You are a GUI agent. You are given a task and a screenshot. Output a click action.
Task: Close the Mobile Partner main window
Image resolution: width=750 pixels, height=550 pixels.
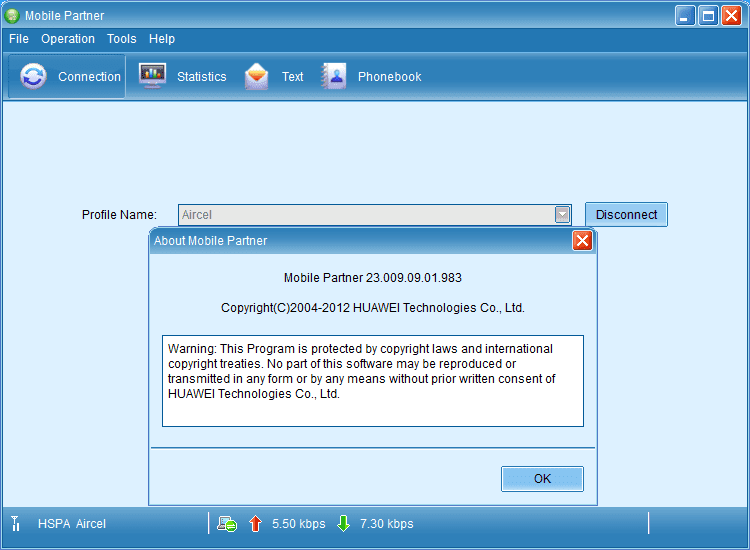731,16
